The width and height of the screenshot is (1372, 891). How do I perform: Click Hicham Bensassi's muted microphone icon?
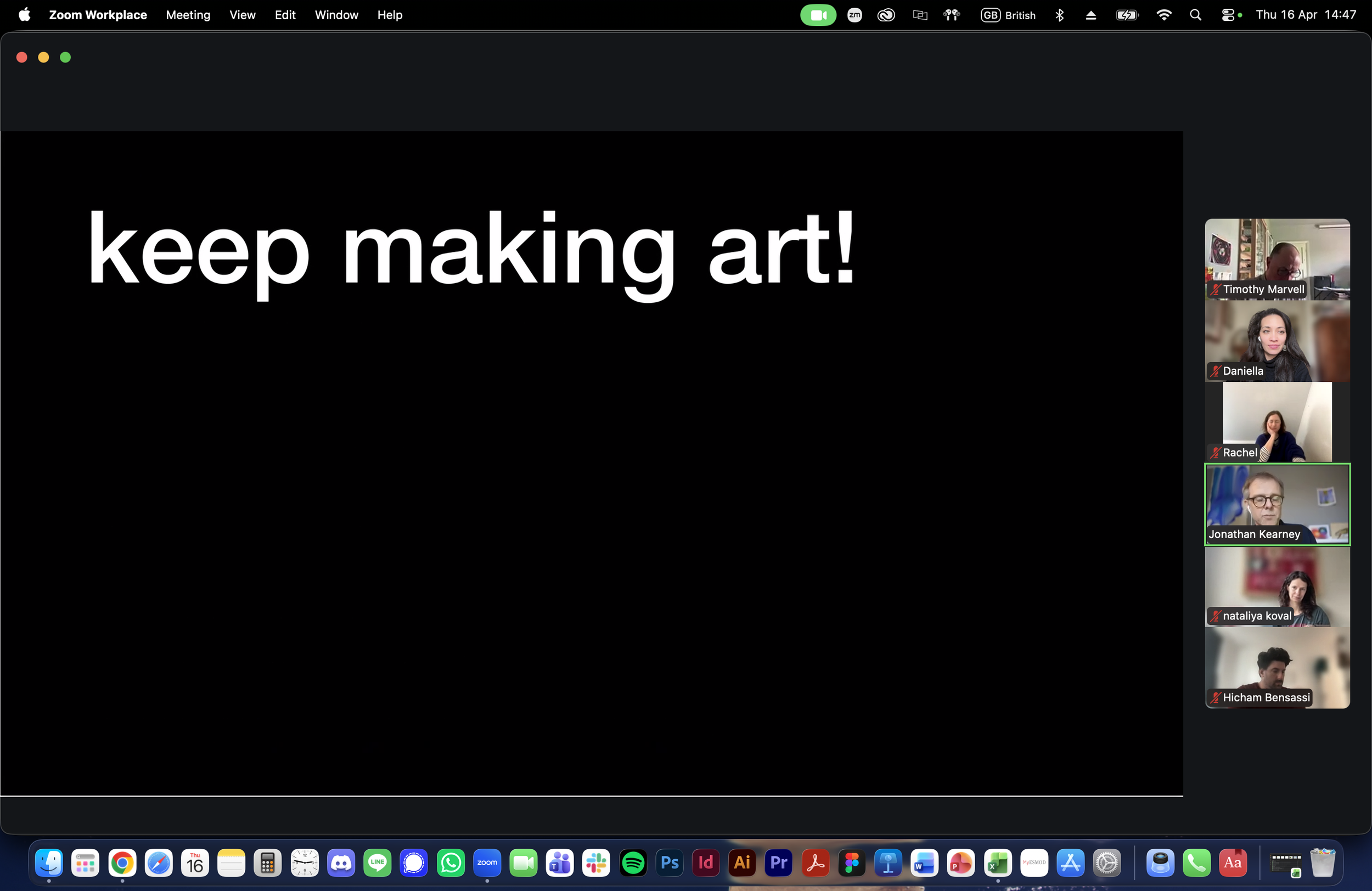point(1215,697)
